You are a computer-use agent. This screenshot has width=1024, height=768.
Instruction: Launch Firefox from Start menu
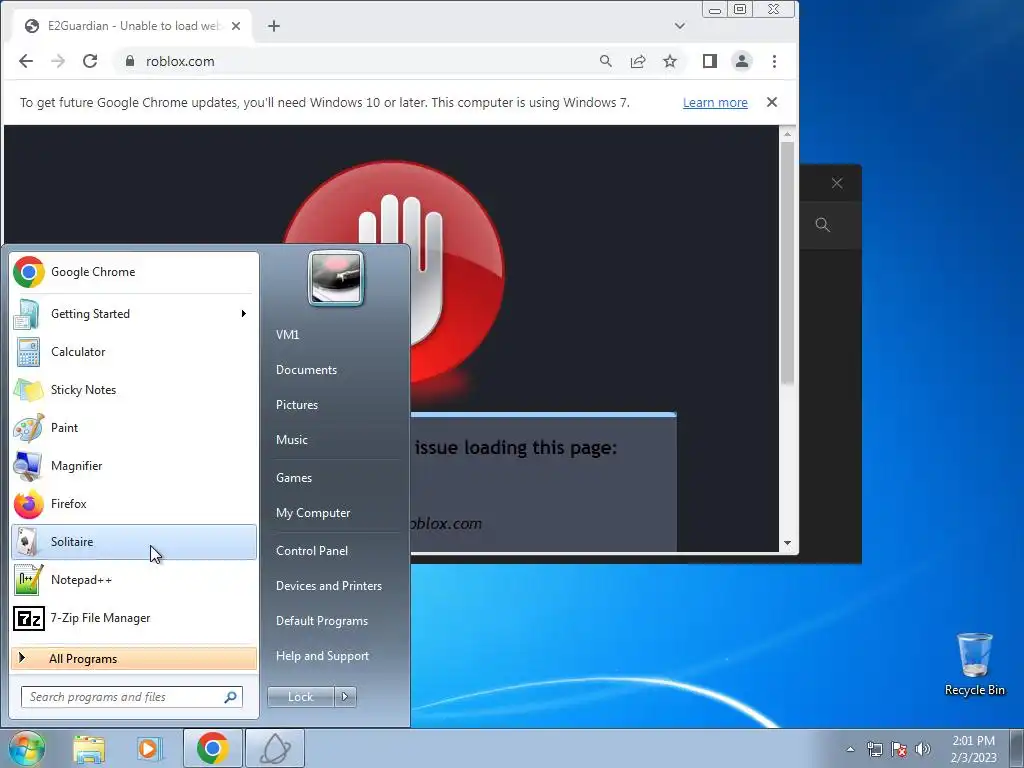(134, 504)
